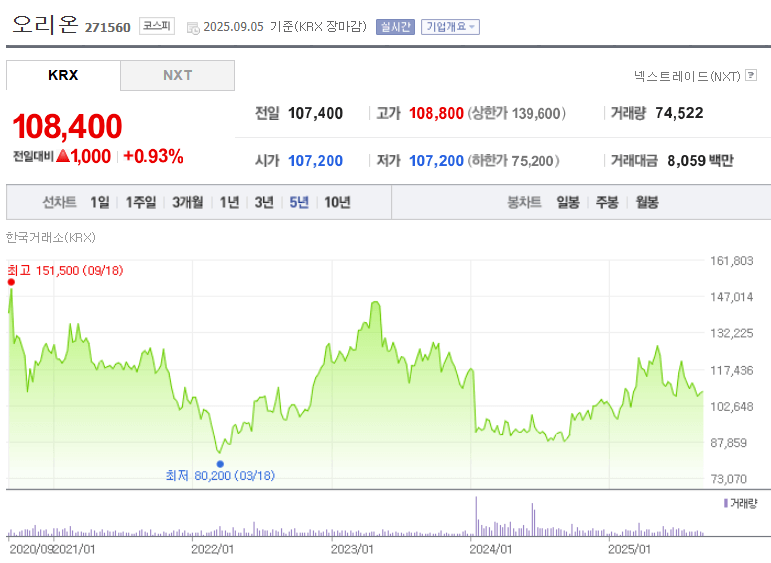Click the 2023 price peak on the chart line
Screen dimensions: 771x563
tap(376, 303)
